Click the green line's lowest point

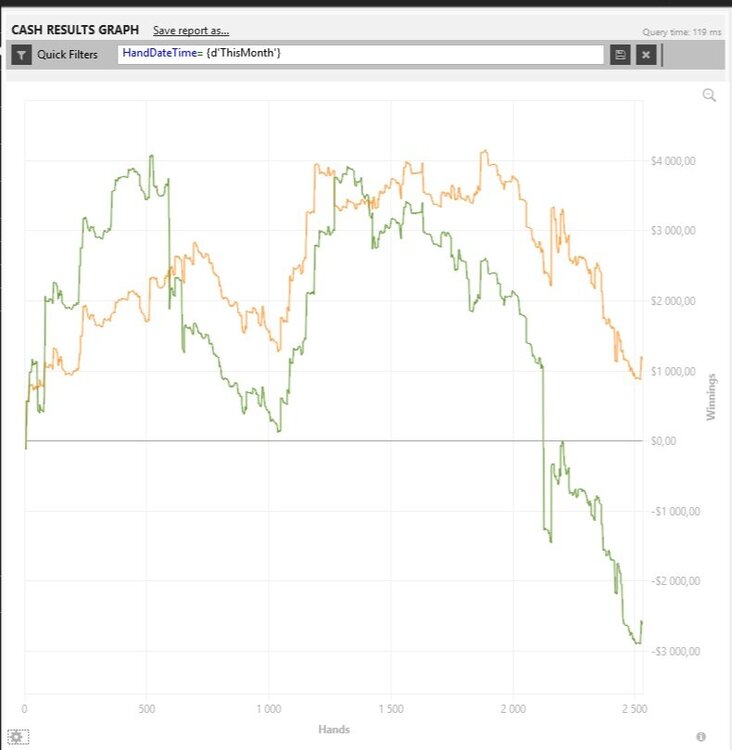(x=636, y=643)
